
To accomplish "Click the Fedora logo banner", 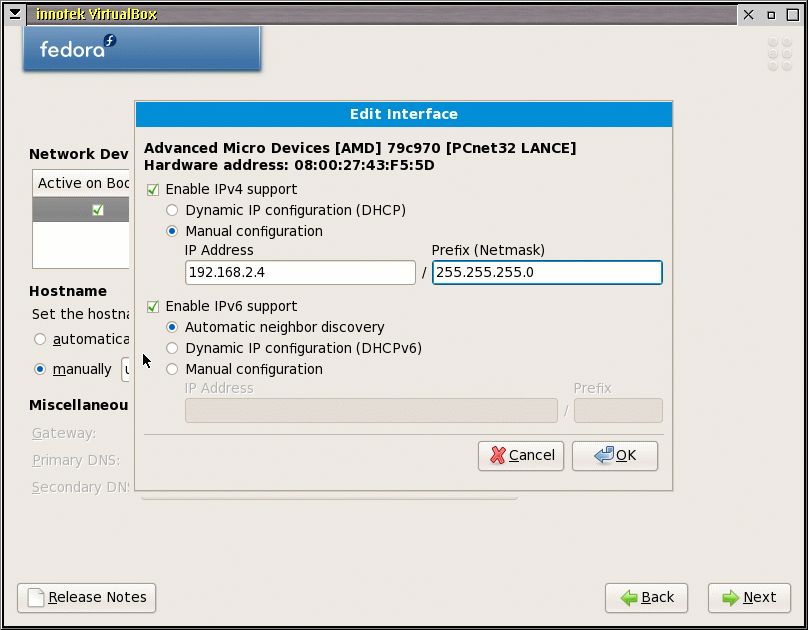I will coord(142,48).
